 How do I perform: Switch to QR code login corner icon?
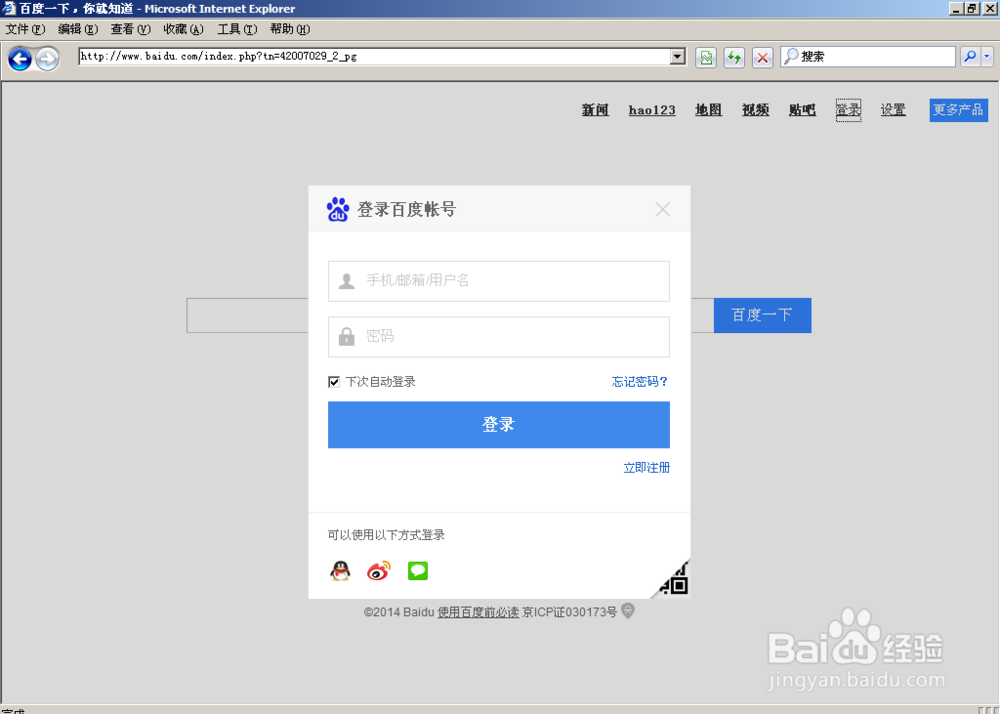click(x=675, y=581)
